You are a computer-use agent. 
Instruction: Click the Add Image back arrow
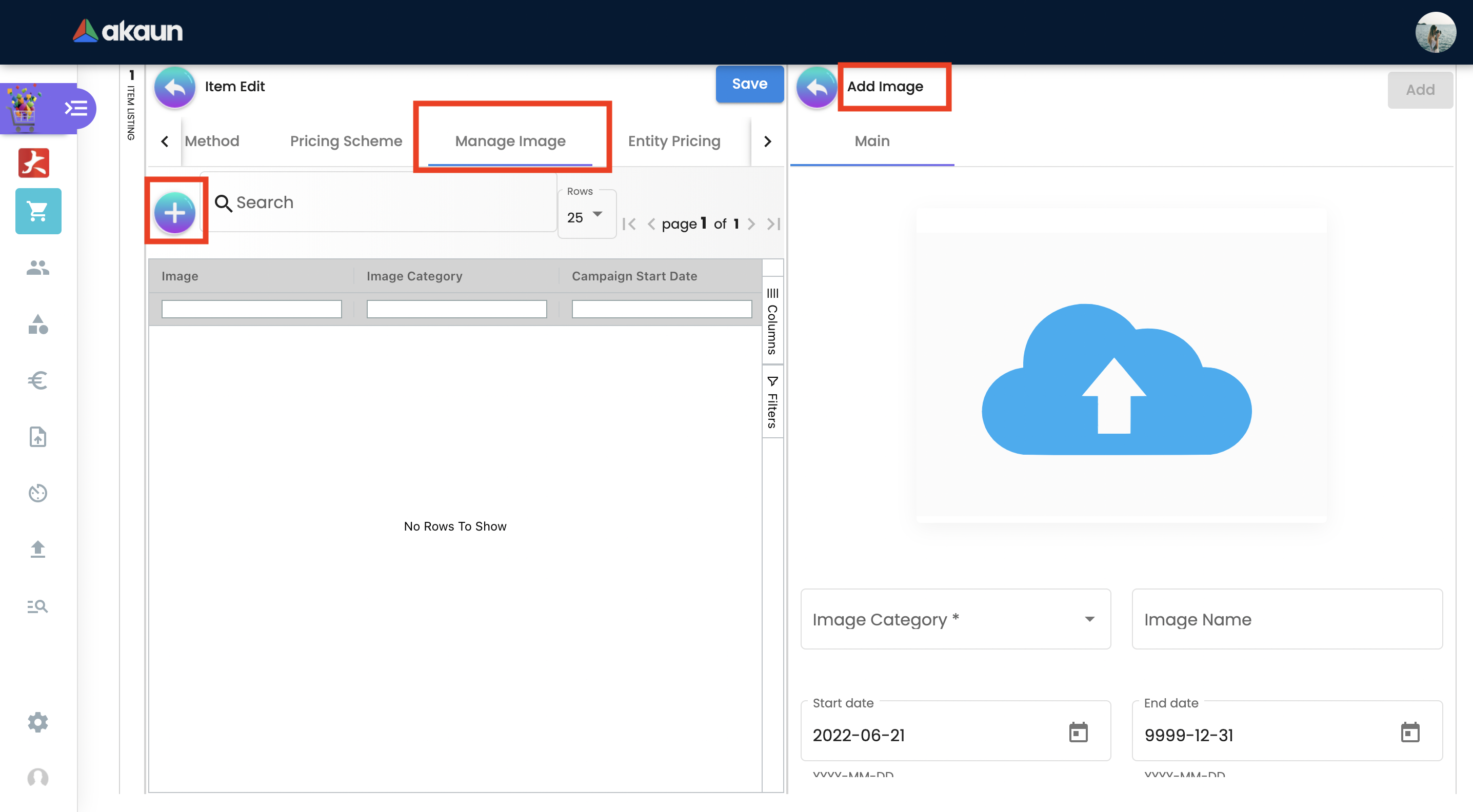[816, 88]
